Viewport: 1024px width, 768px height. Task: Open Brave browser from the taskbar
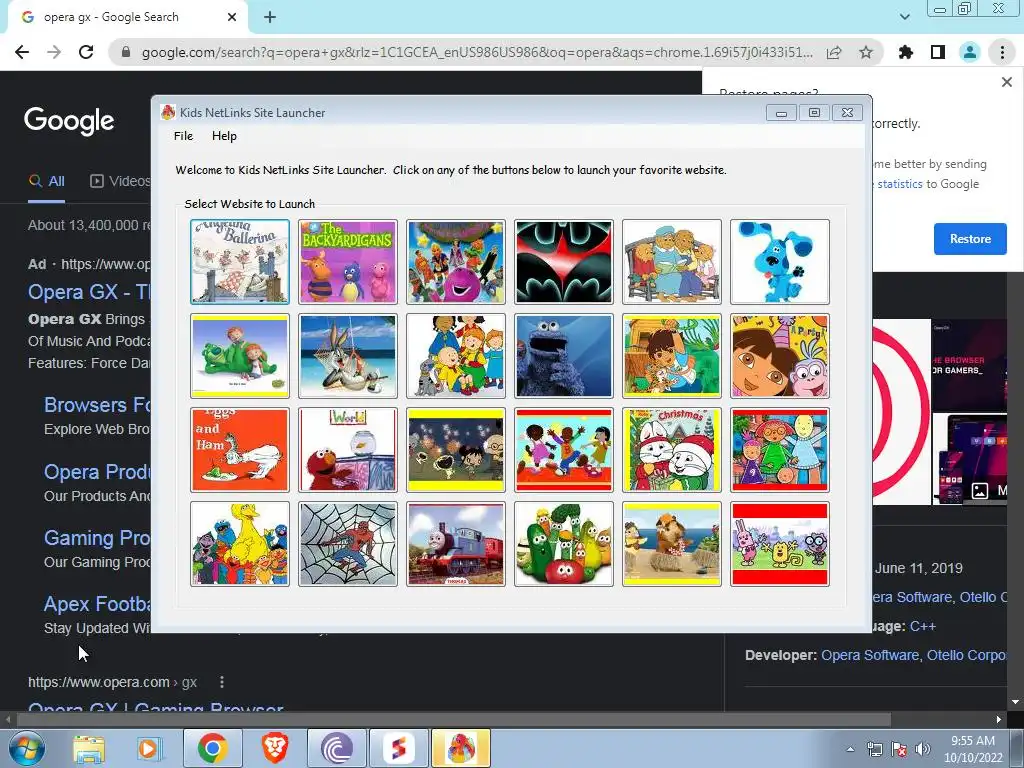point(275,748)
